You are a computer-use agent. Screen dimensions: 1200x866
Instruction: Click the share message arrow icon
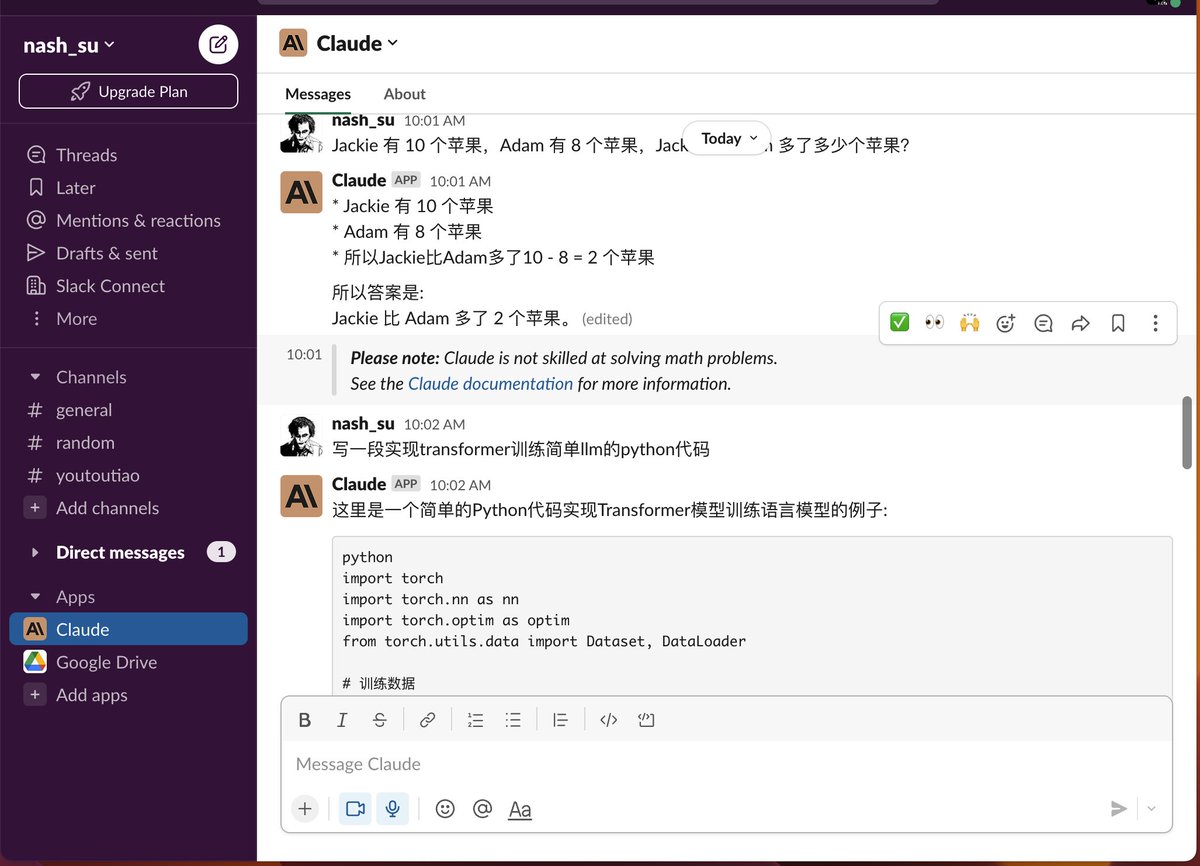(1080, 322)
